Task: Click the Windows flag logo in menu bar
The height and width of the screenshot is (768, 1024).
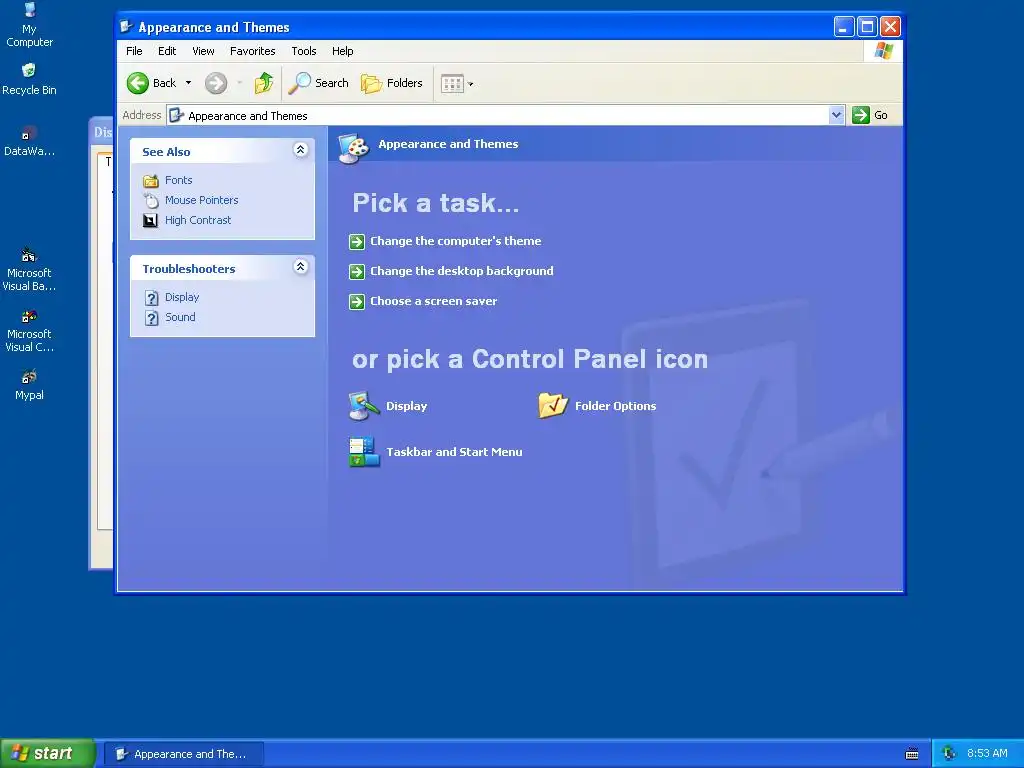Action: [884, 51]
